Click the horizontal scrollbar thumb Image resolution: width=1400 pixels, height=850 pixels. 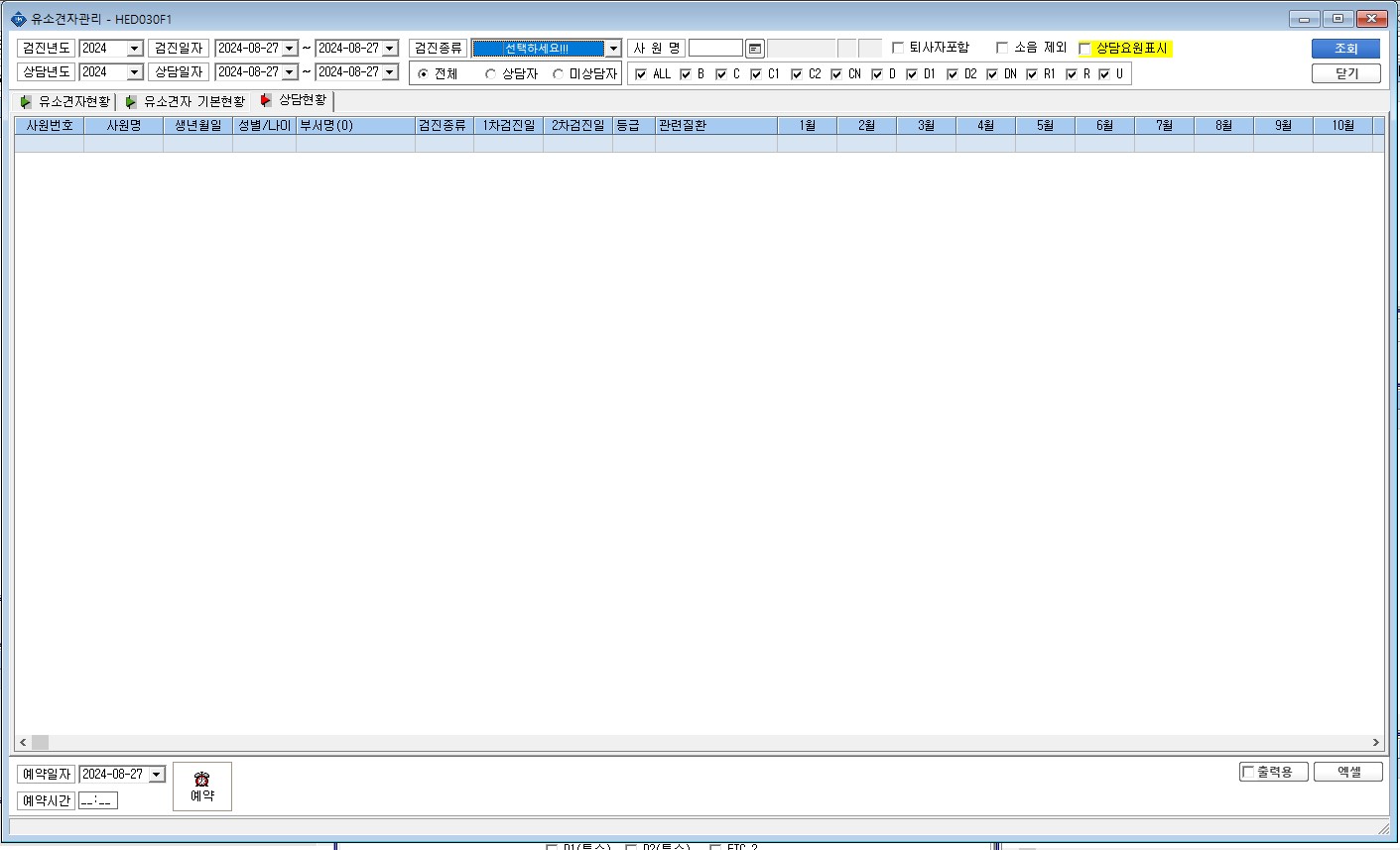(40, 742)
